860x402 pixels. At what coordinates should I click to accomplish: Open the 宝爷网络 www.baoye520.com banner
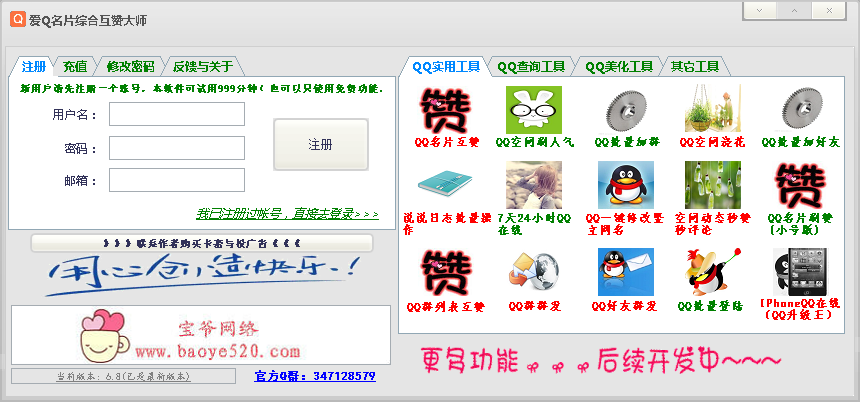click(x=201, y=335)
